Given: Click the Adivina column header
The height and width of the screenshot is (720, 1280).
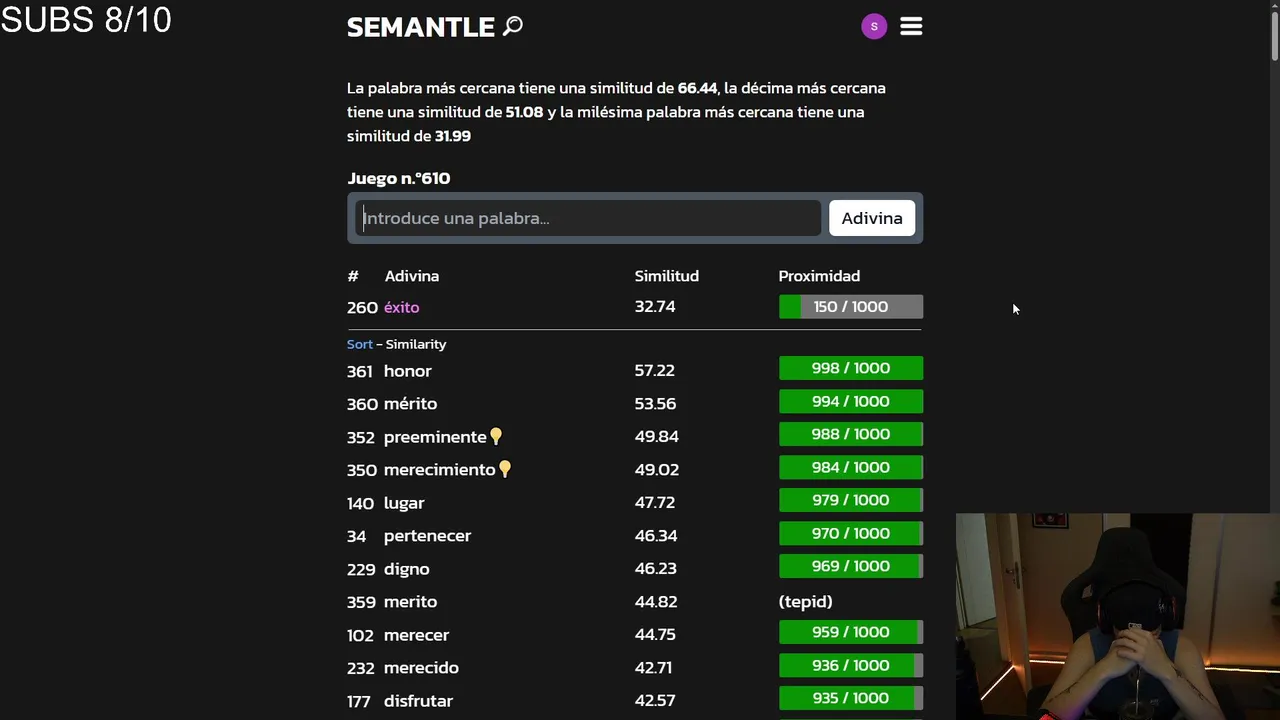Looking at the screenshot, I should [412, 276].
